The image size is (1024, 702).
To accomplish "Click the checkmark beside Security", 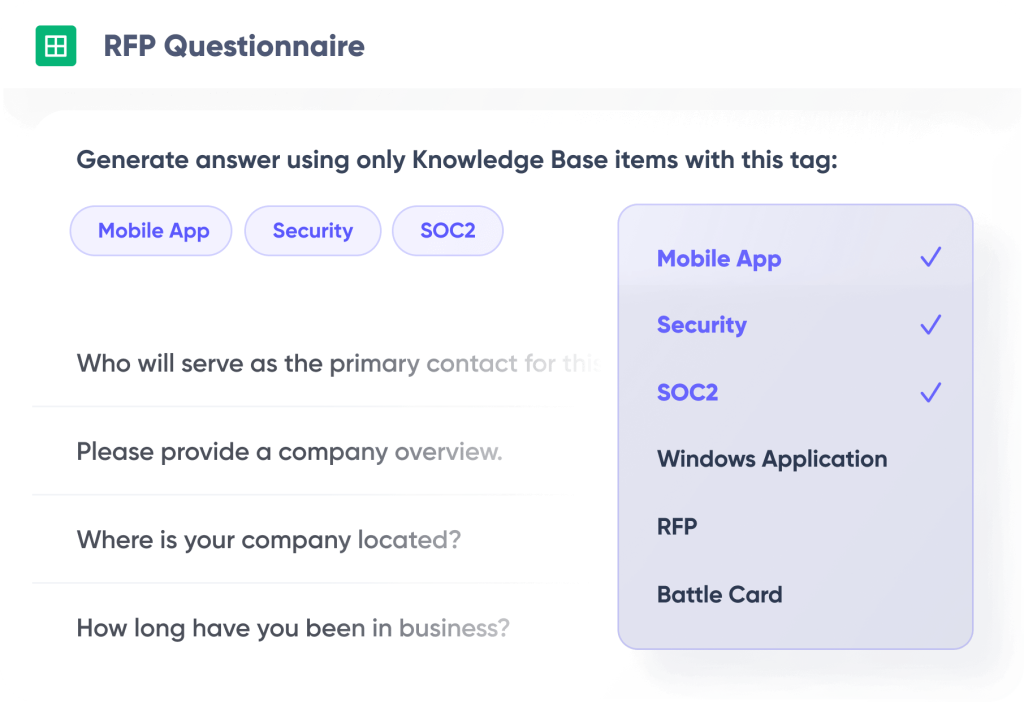I will click(929, 324).
